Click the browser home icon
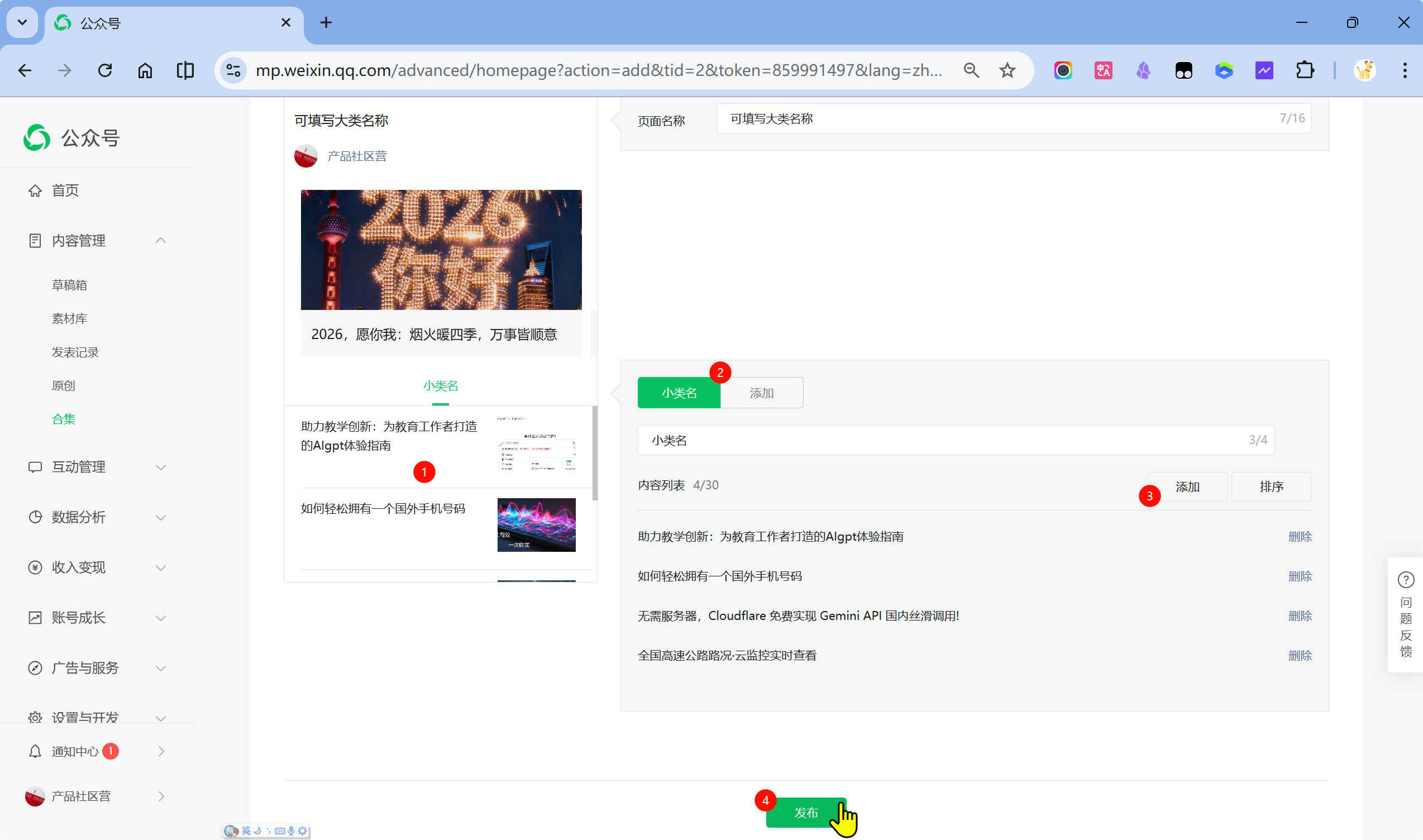1423x840 pixels. point(145,70)
